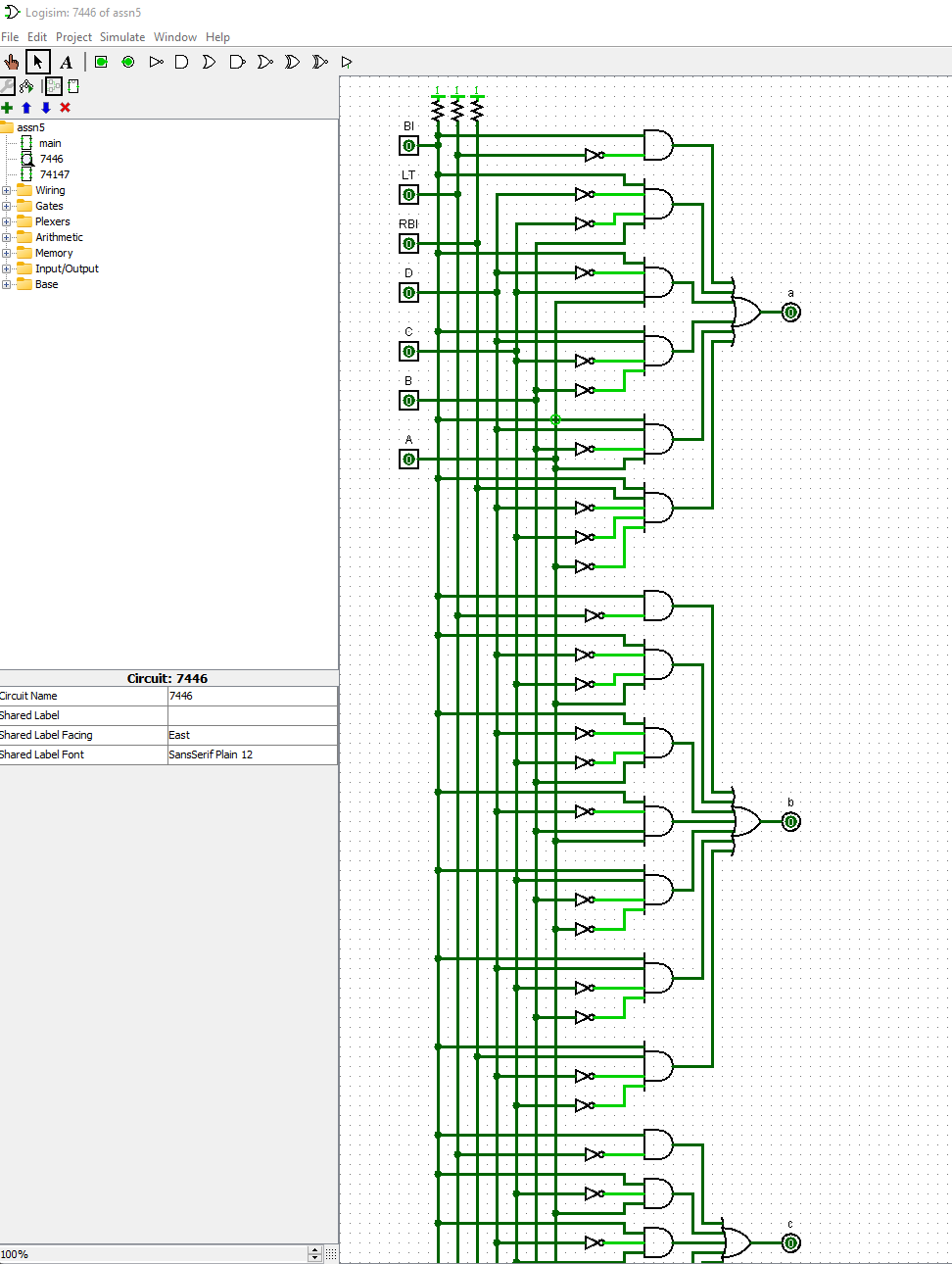Toggle the RBI input pin
The image size is (952, 1264).
pyautogui.click(x=408, y=244)
